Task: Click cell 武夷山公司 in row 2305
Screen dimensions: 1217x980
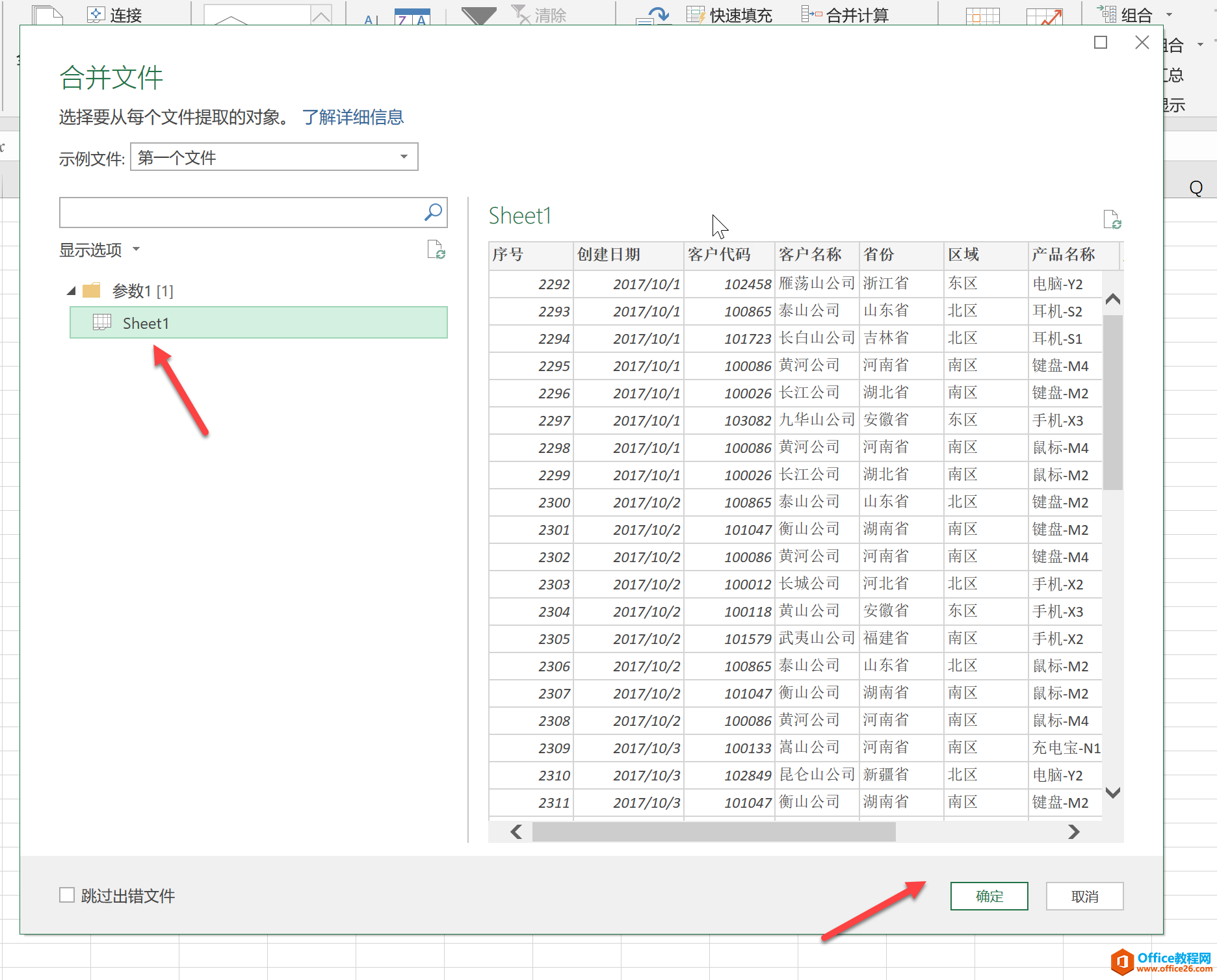Action: 817,639
